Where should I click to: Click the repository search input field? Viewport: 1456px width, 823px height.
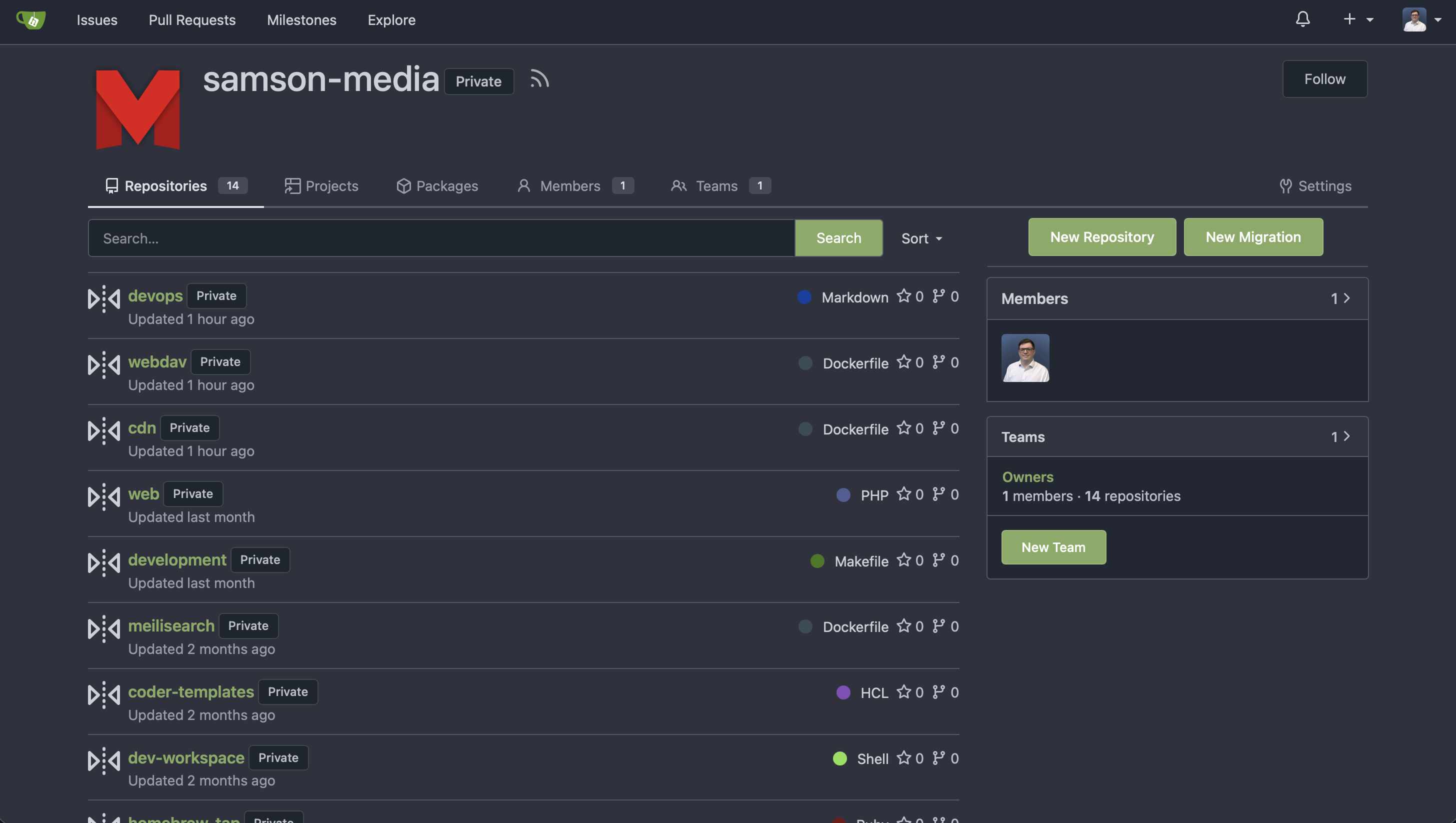point(441,238)
